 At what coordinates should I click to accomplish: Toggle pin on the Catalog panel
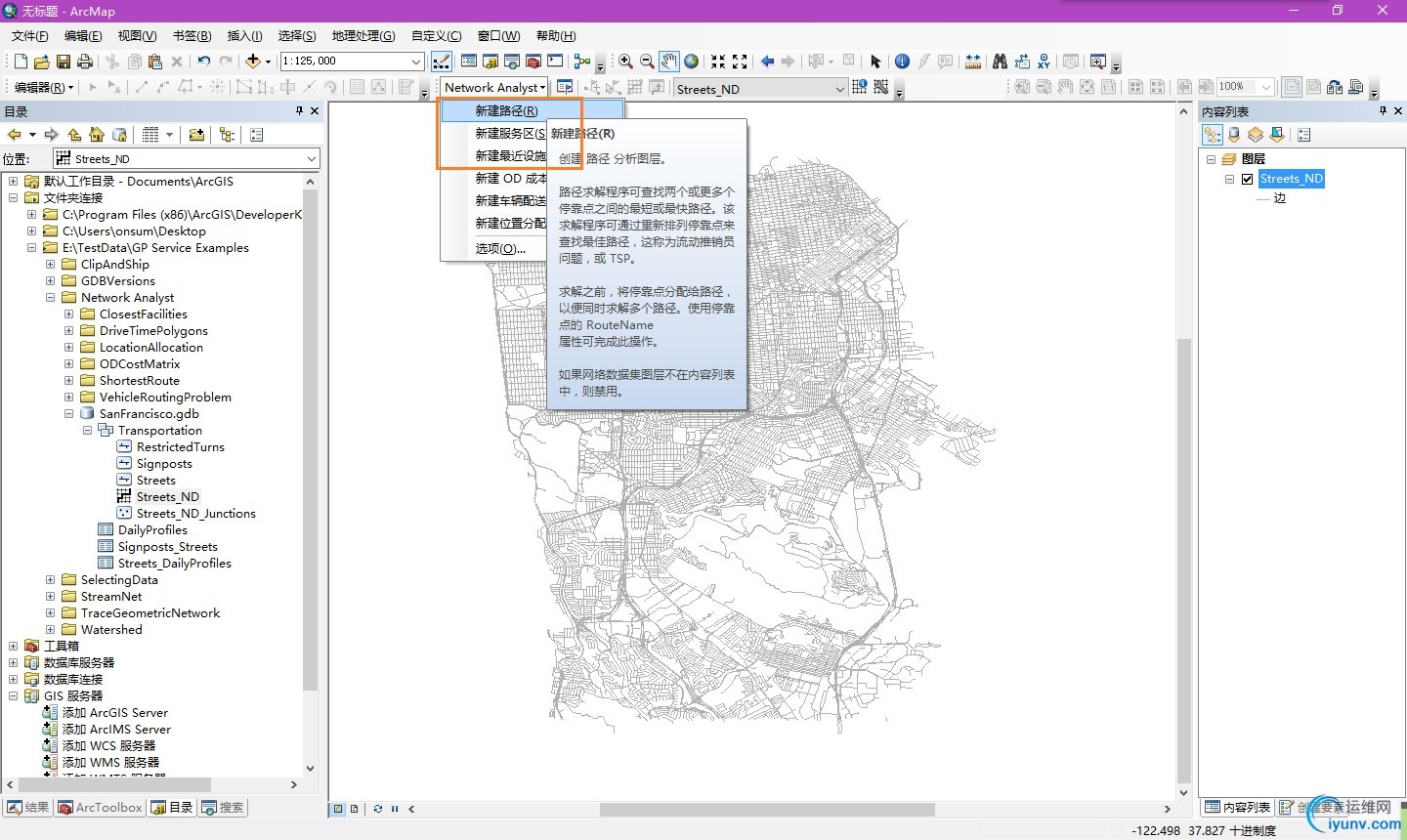pos(299,111)
